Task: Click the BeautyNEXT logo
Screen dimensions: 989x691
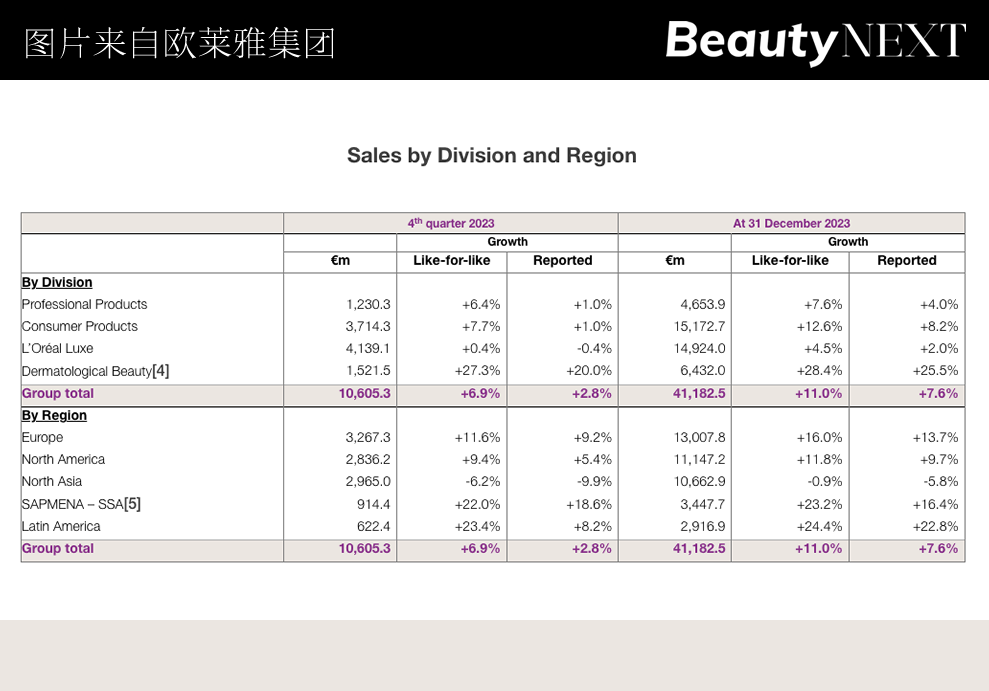Action: point(815,42)
